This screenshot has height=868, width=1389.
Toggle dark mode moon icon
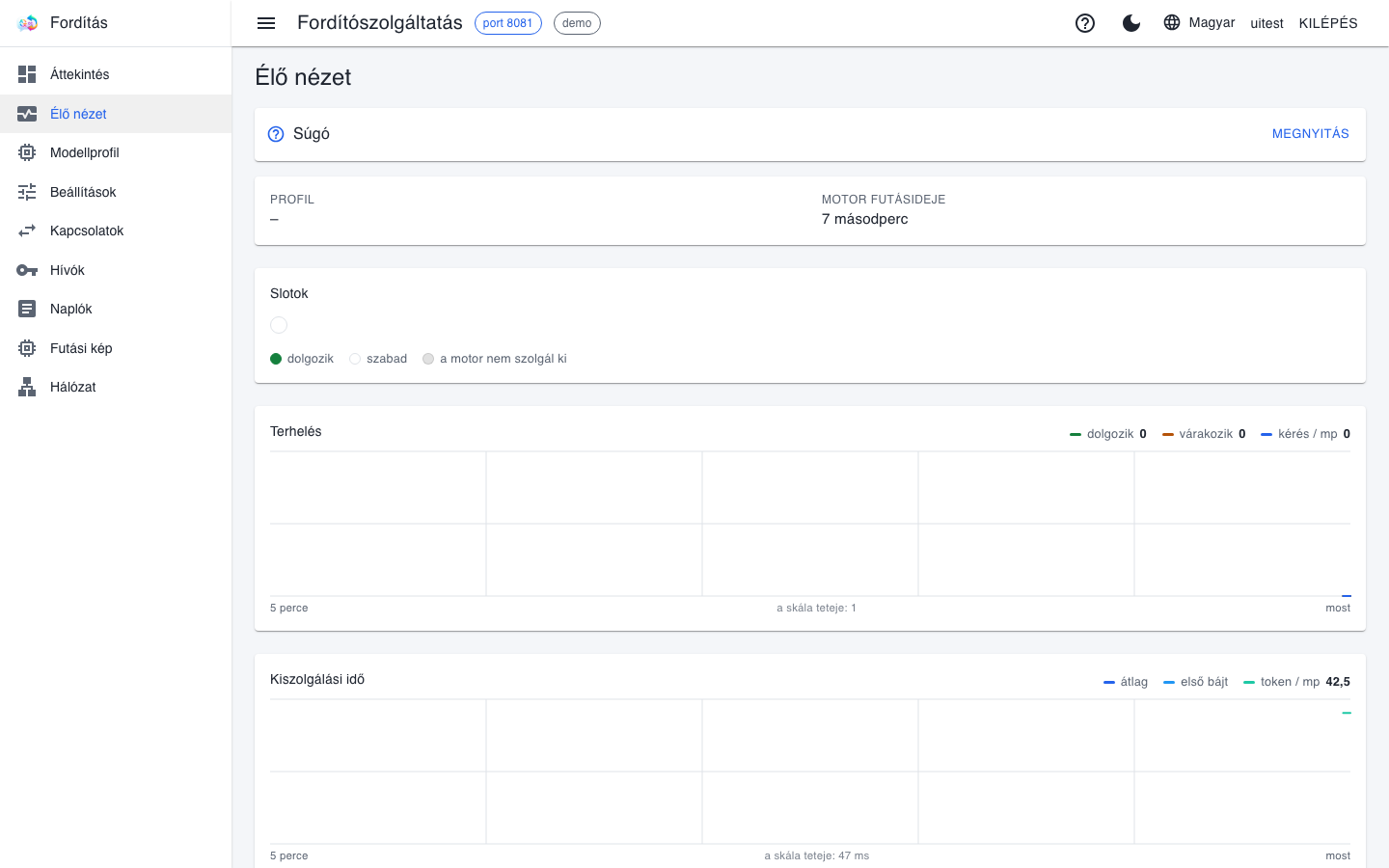point(1131,23)
